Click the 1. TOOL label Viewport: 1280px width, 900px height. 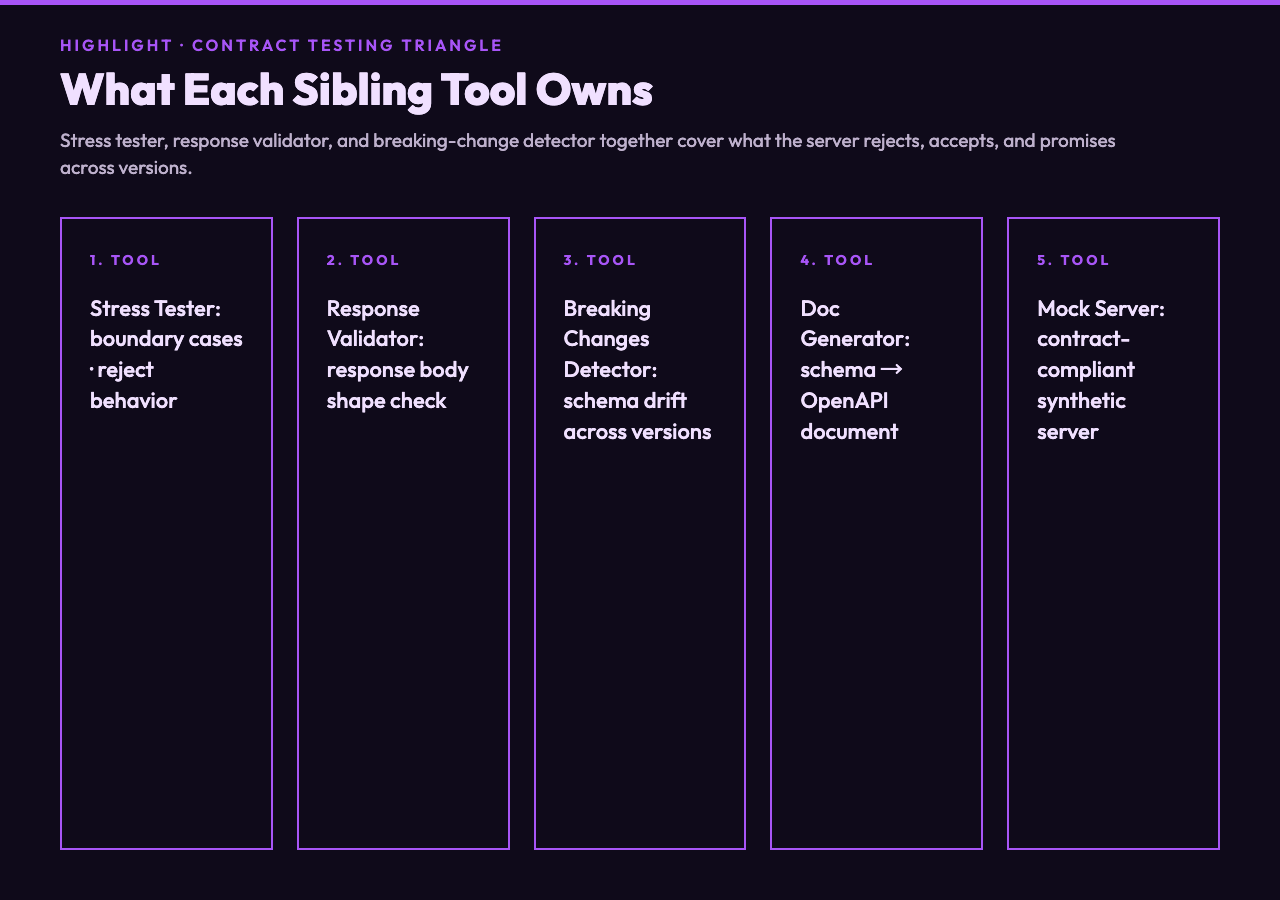(125, 260)
